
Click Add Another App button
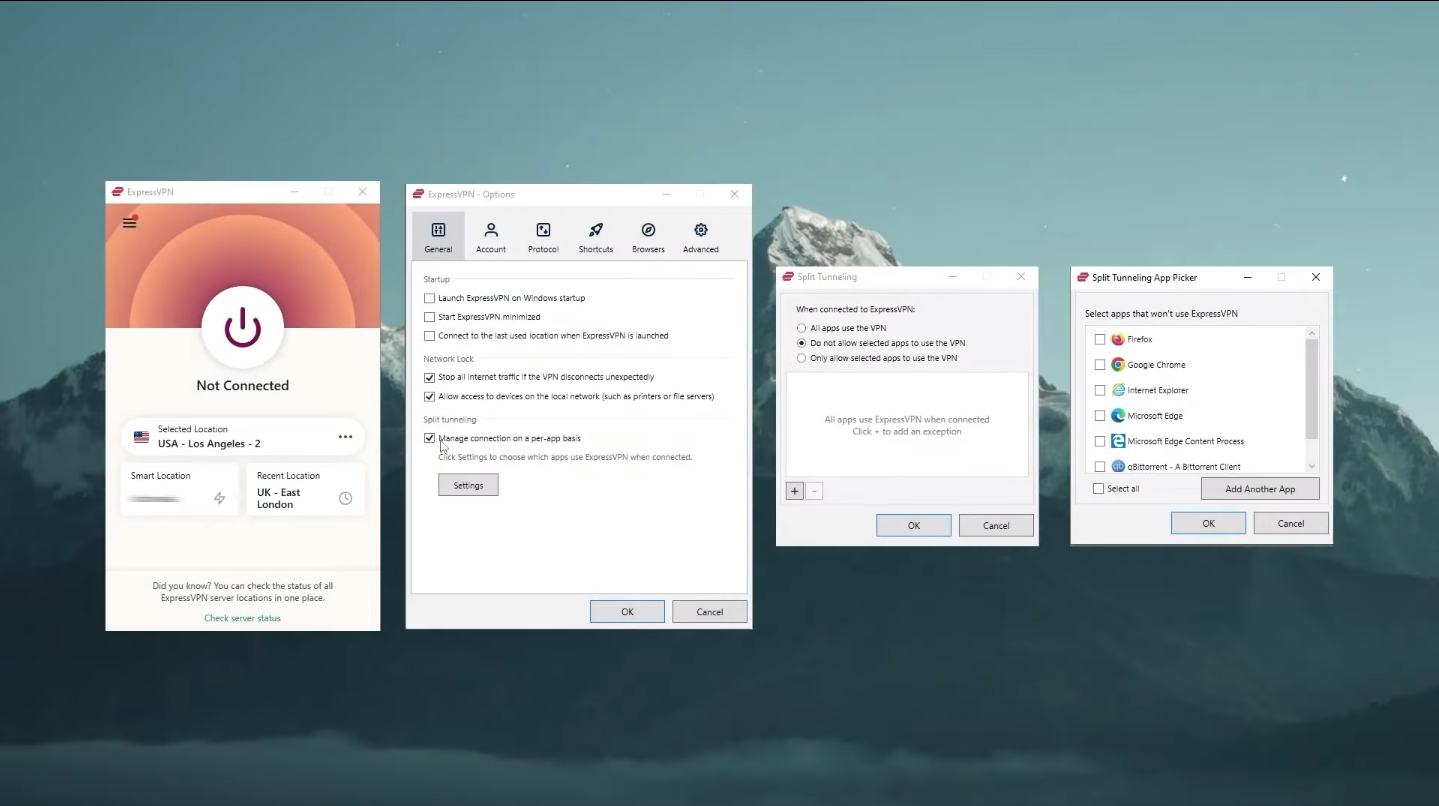click(x=1260, y=489)
